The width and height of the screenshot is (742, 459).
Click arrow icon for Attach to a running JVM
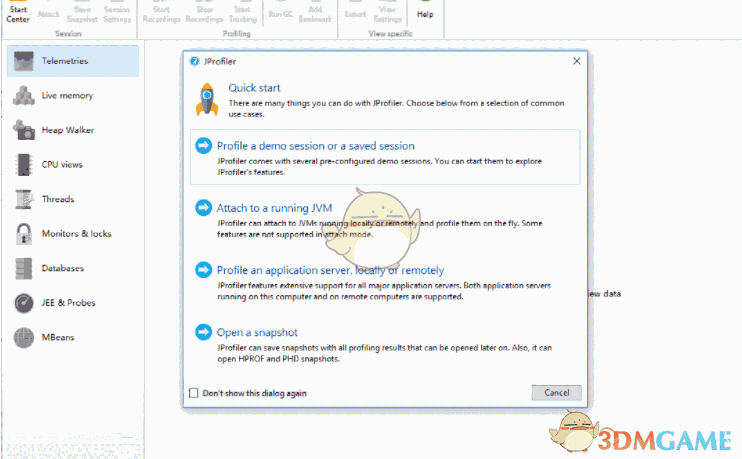click(203, 208)
